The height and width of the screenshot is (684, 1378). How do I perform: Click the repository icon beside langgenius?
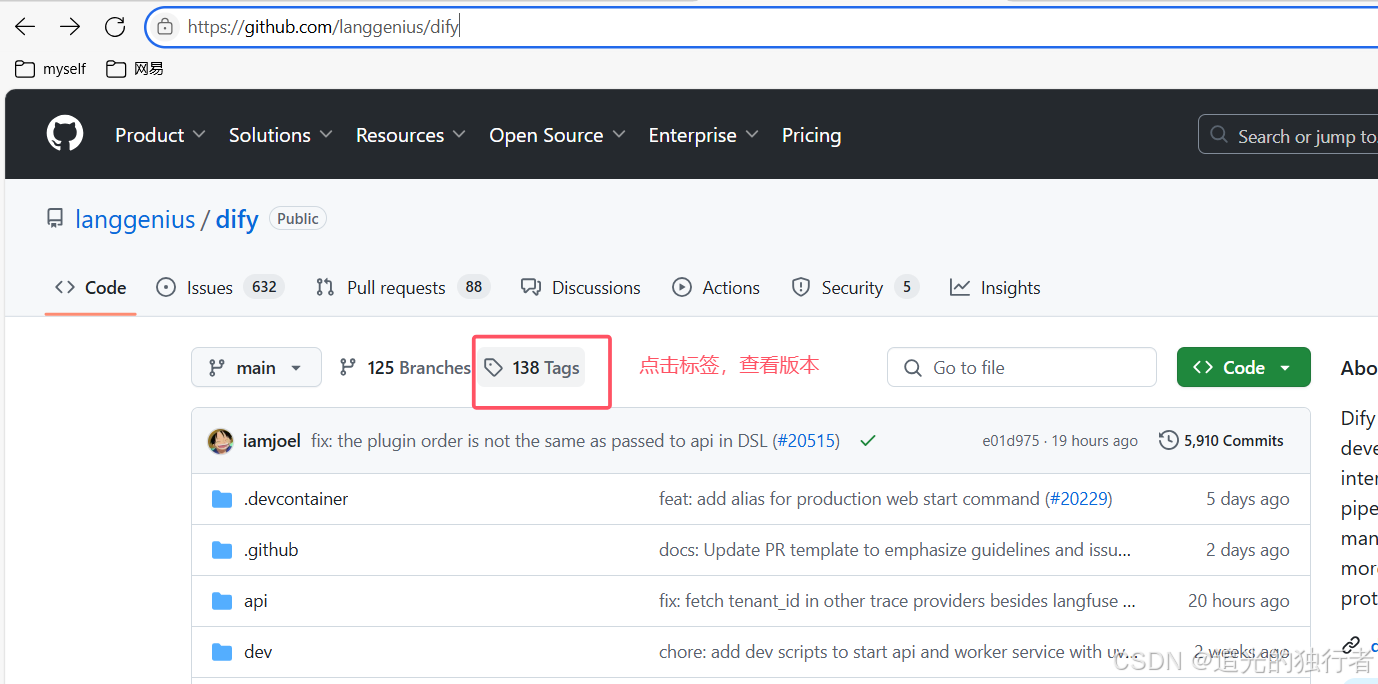tap(55, 218)
